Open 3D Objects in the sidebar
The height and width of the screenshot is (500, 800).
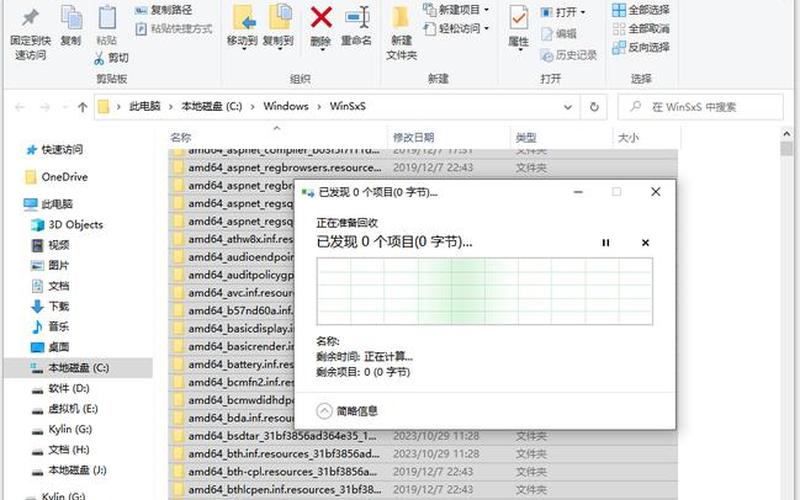[67, 224]
